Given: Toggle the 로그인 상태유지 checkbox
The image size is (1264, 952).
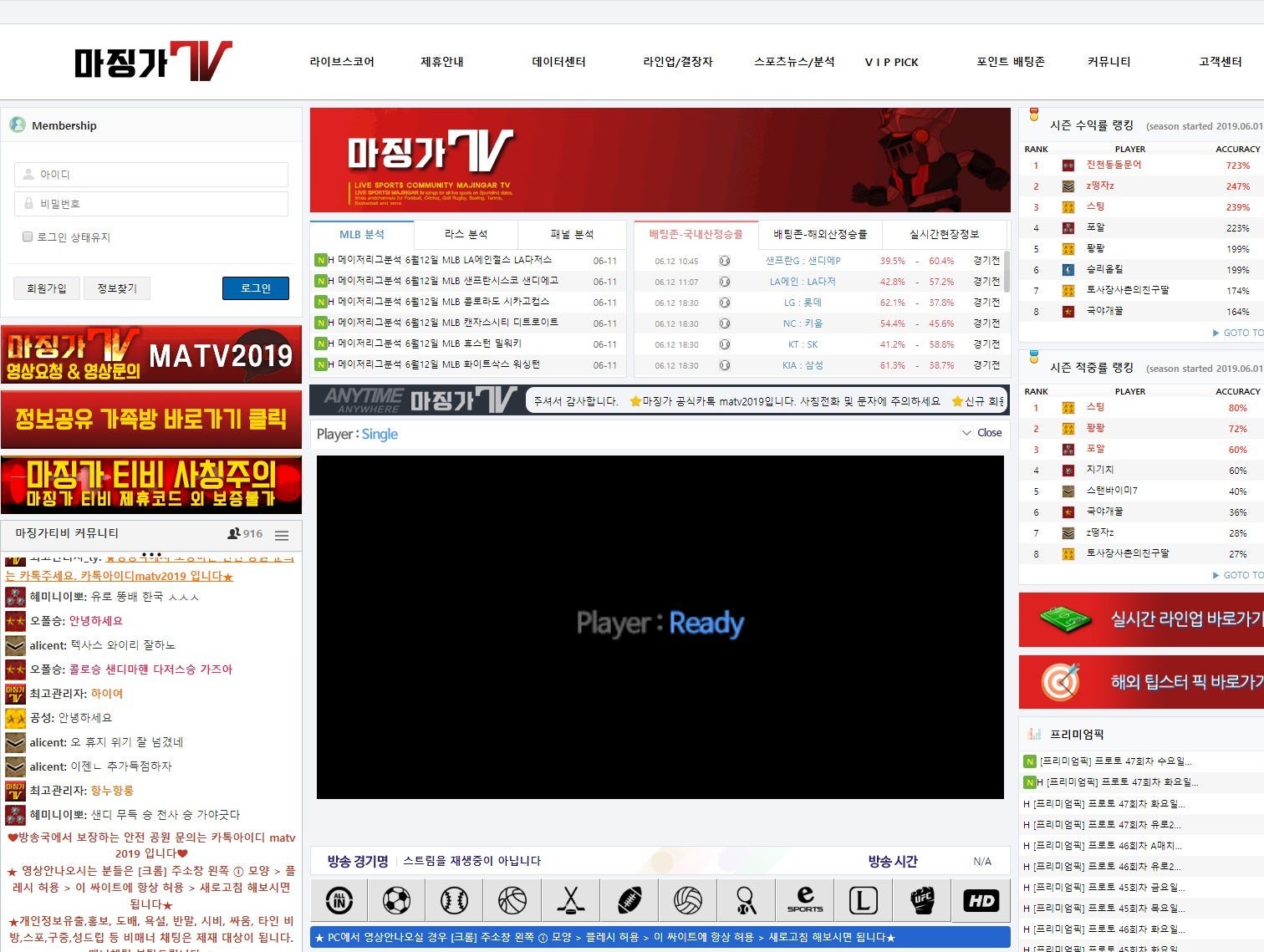Looking at the screenshot, I should (x=28, y=237).
